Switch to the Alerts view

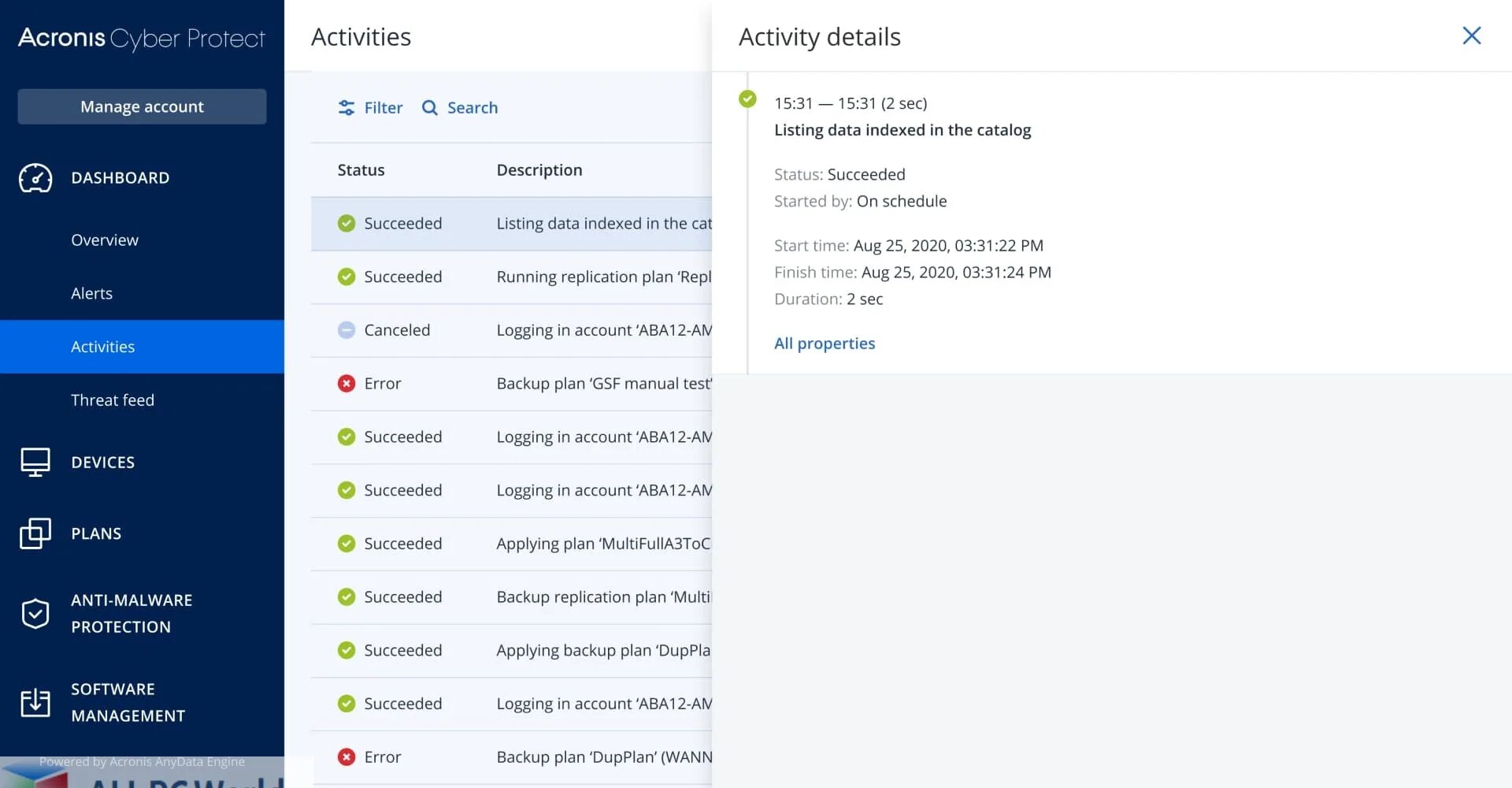click(91, 293)
